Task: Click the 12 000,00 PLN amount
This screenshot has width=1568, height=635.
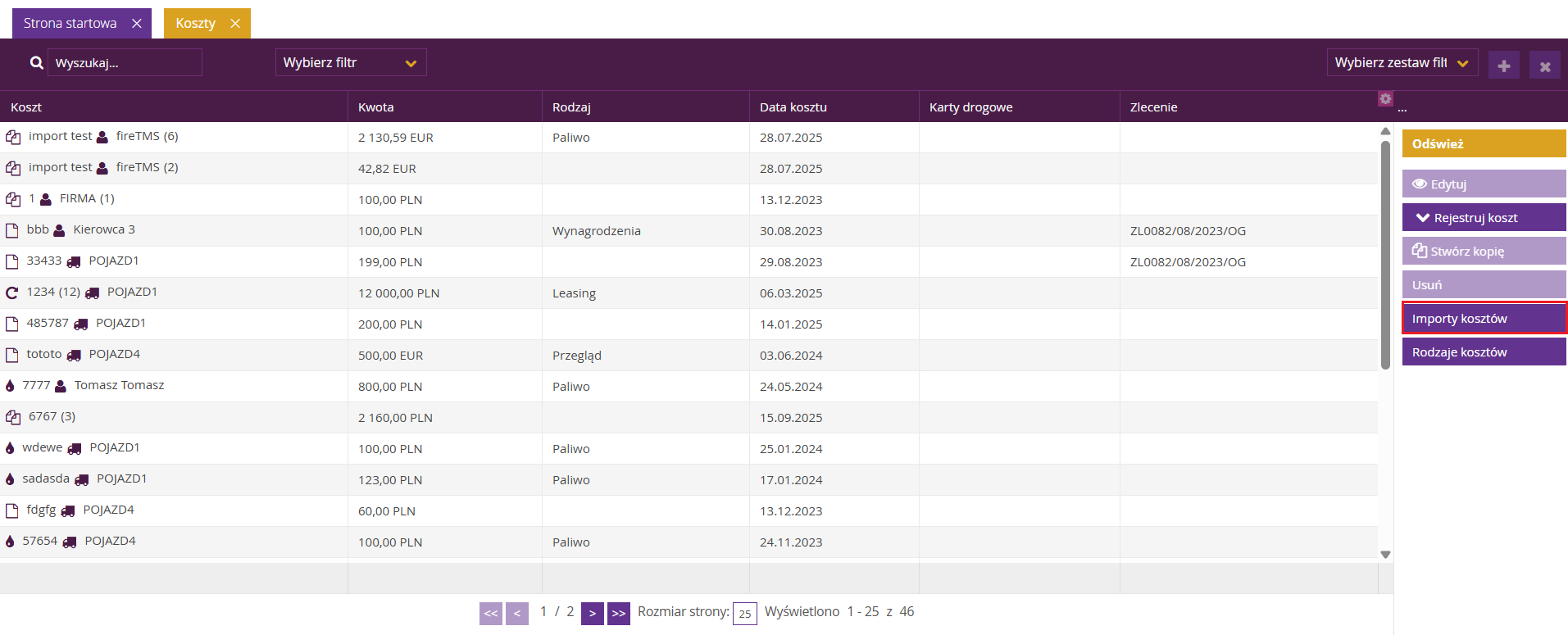Action: pyautogui.click(x=398, y=293)
